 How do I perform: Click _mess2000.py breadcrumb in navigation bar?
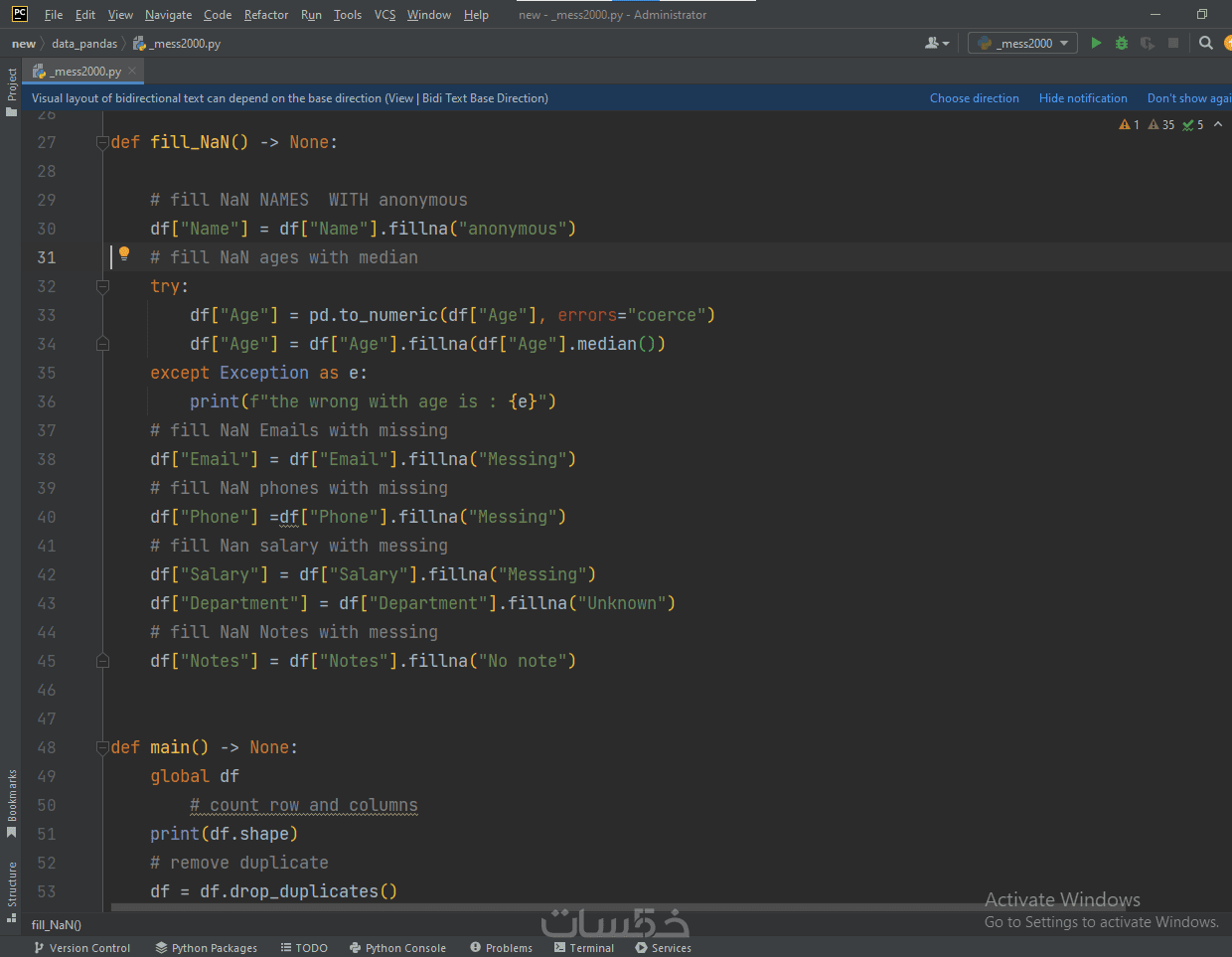(x=178, y=44)
